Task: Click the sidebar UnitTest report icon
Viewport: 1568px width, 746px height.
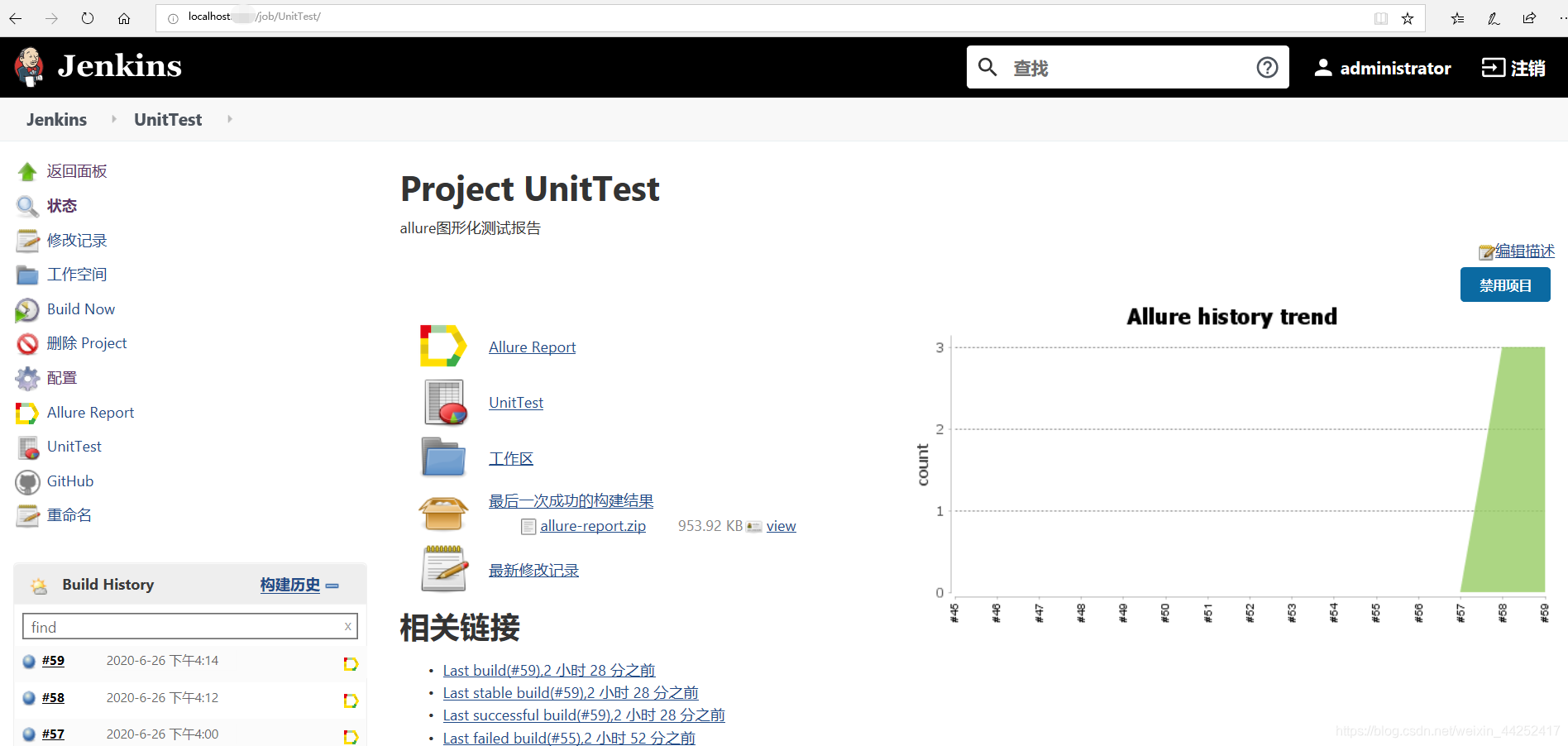Action: click(28, 447)
